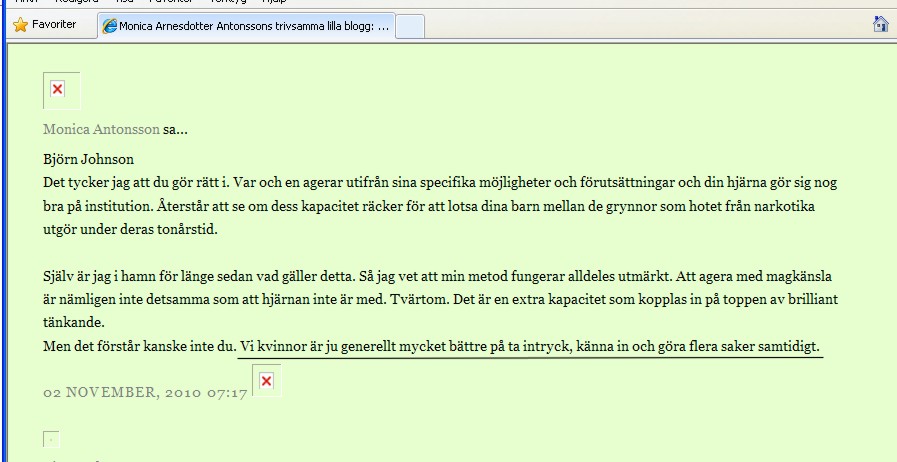
Task: Go to the browser home page icon
Action: click(880, 24)
